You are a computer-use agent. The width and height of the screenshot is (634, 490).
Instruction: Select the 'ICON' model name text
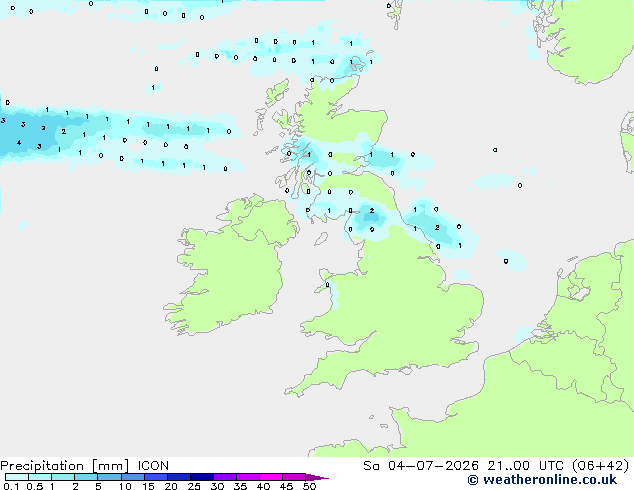(153, 466)
